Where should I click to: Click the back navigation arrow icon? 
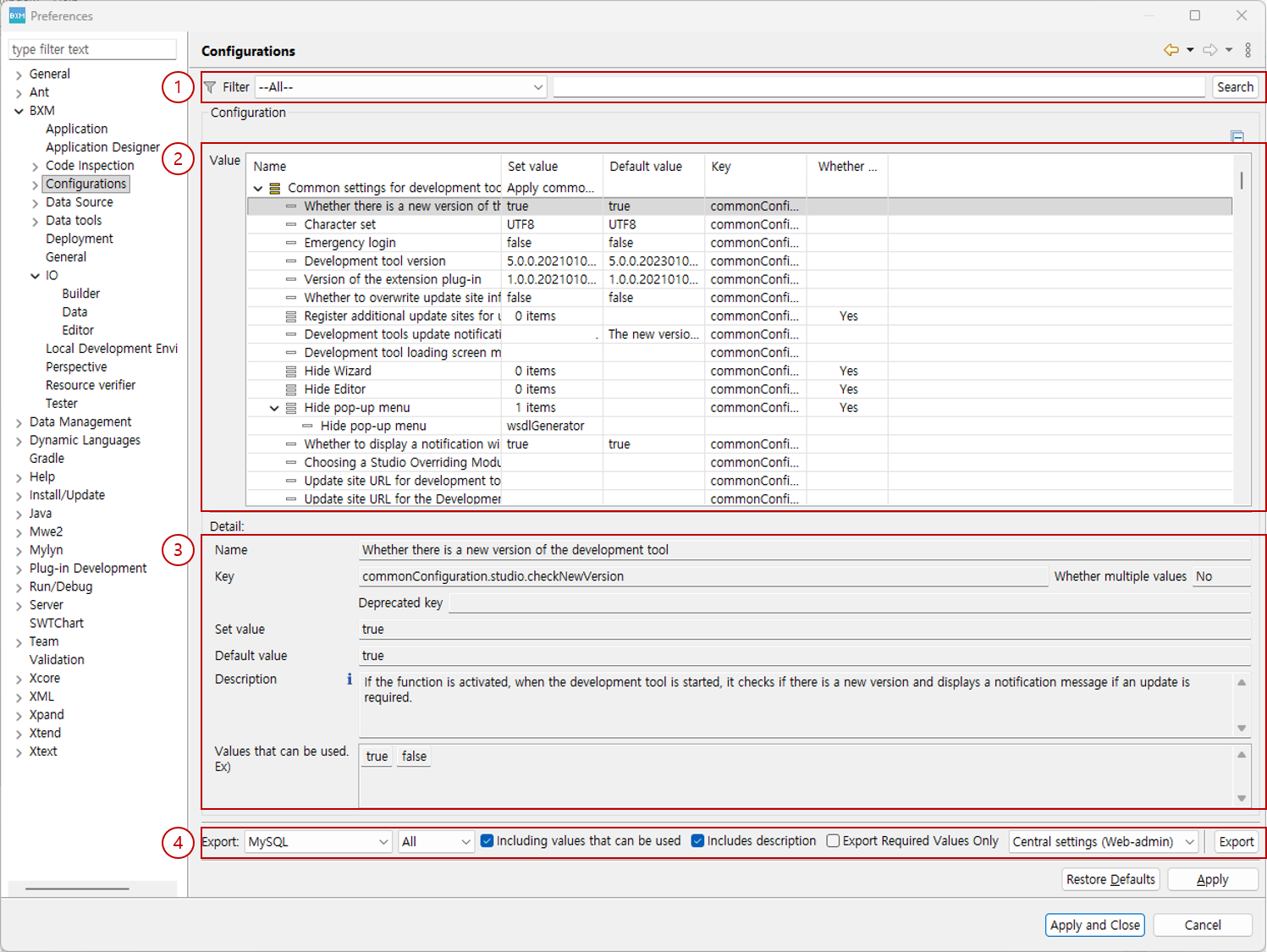[x=1171, y=50]
